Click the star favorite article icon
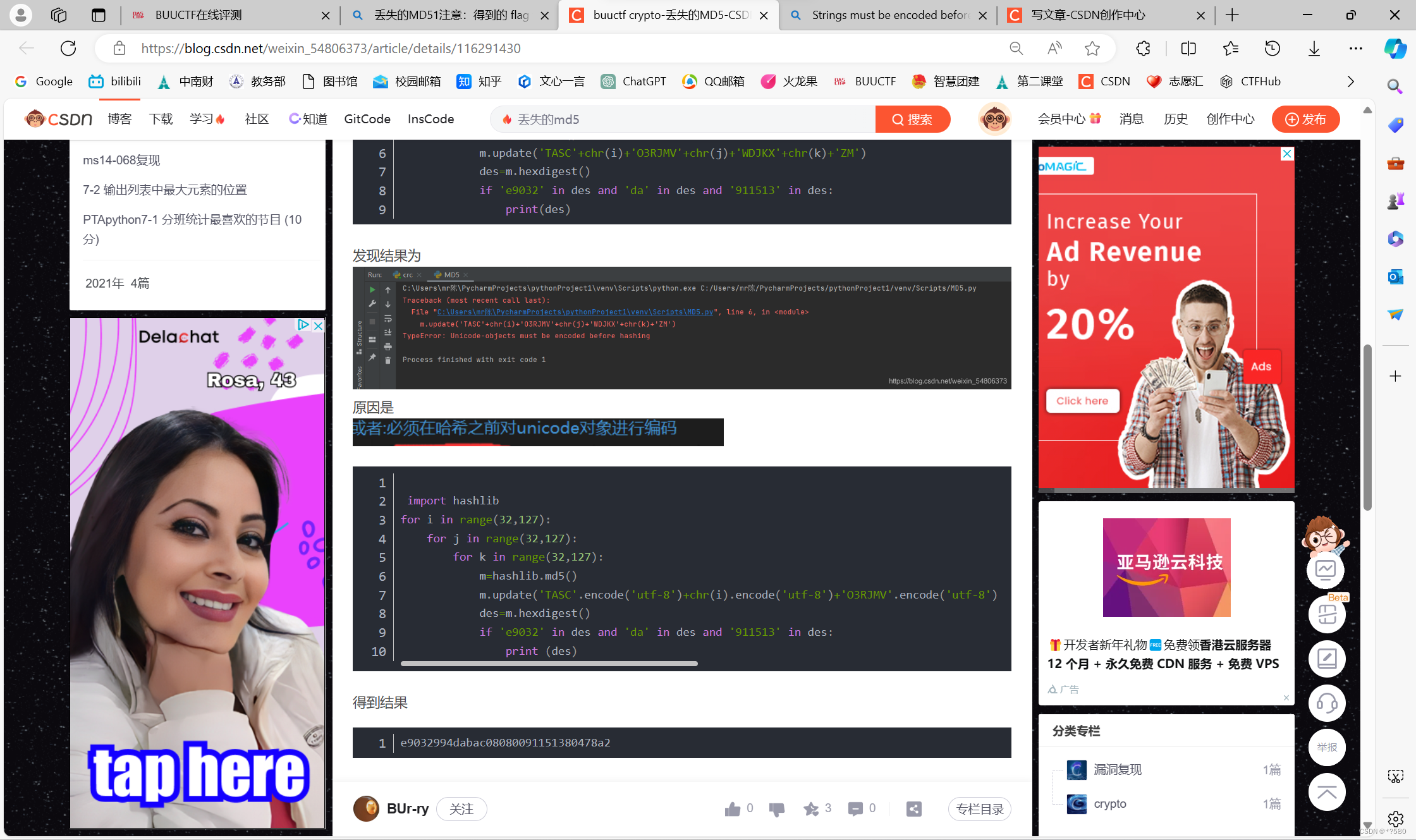The image size is (1416, 840). [x=811, y=809]
